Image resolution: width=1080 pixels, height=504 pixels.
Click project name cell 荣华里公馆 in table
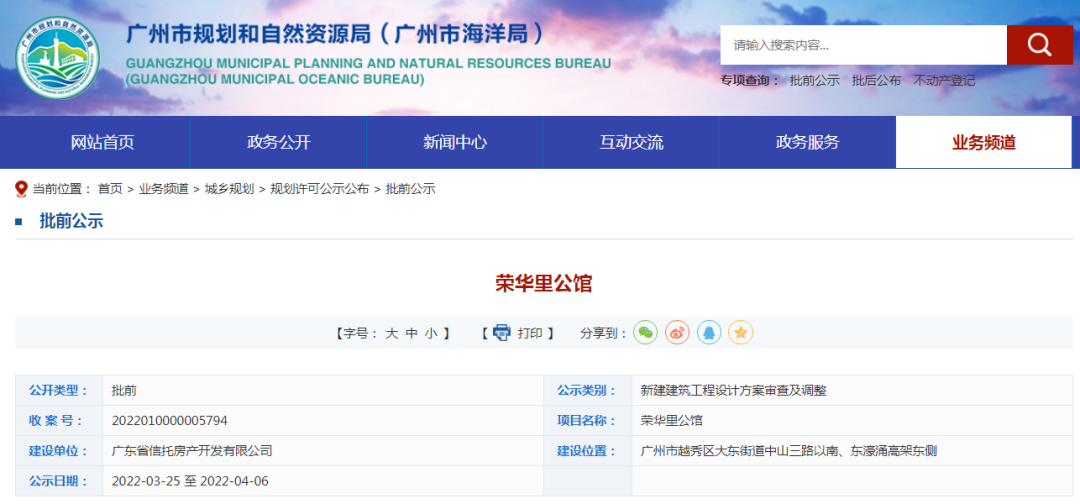(672, 421)
